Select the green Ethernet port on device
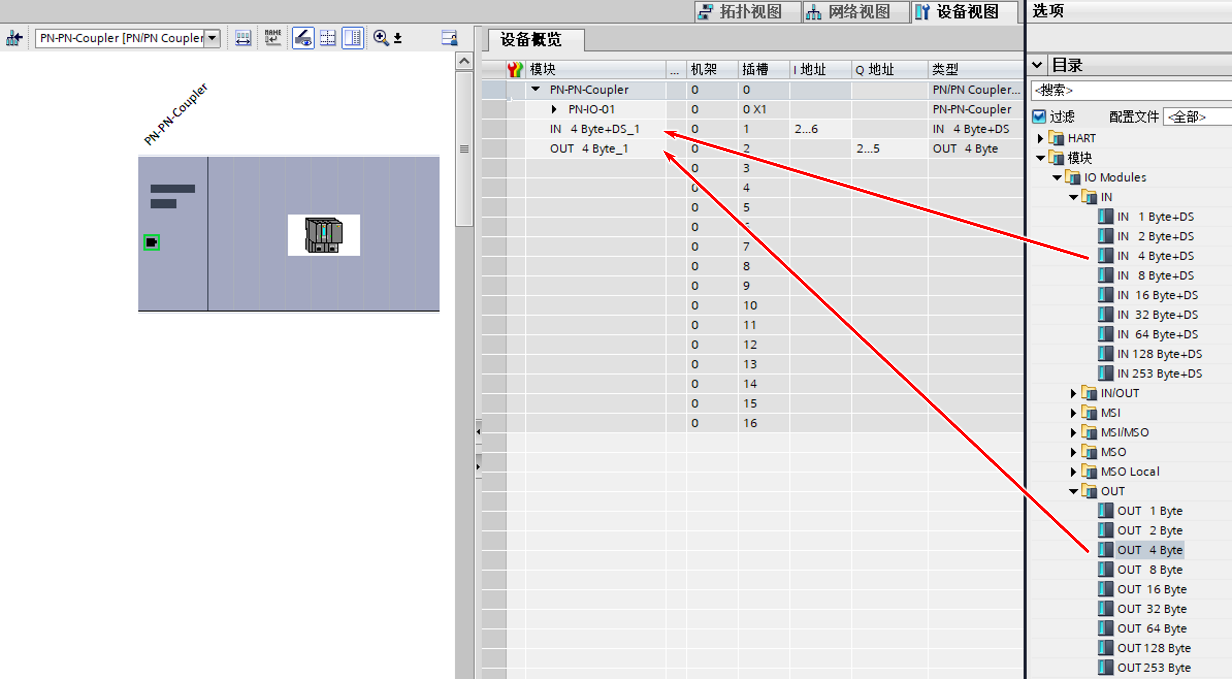This screenshot has width=1232, height=679. click(151, 242)
